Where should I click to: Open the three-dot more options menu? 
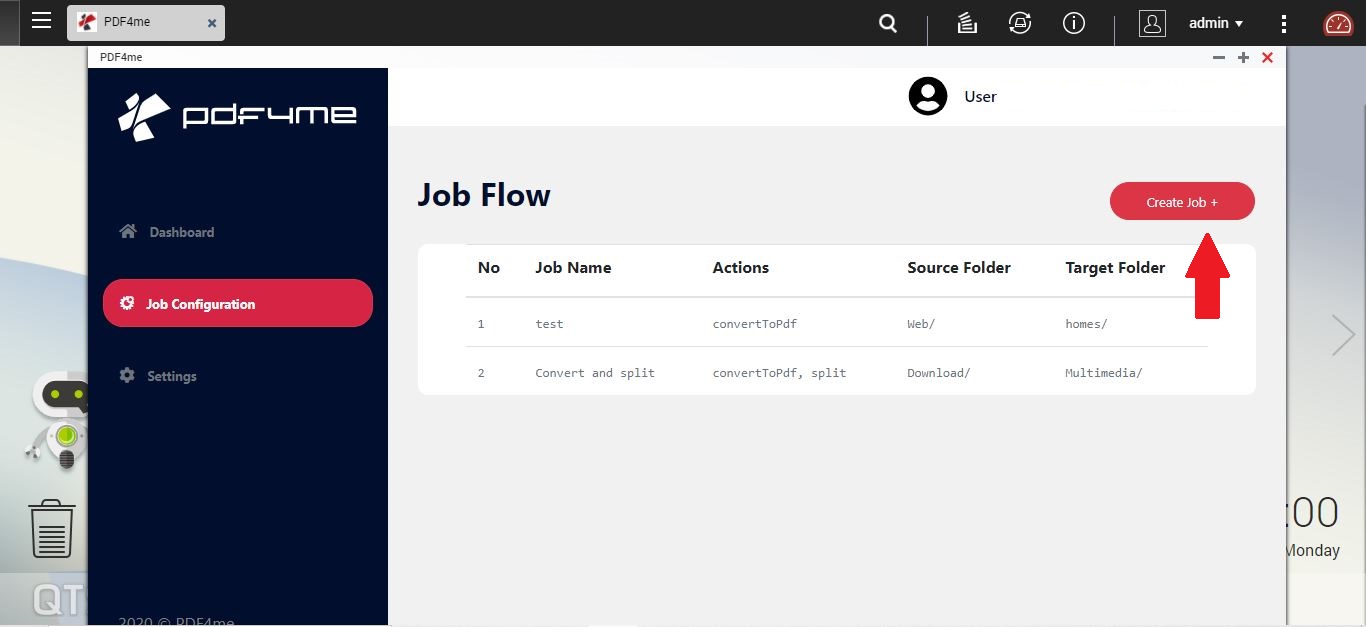click(x=1284, y=24)
